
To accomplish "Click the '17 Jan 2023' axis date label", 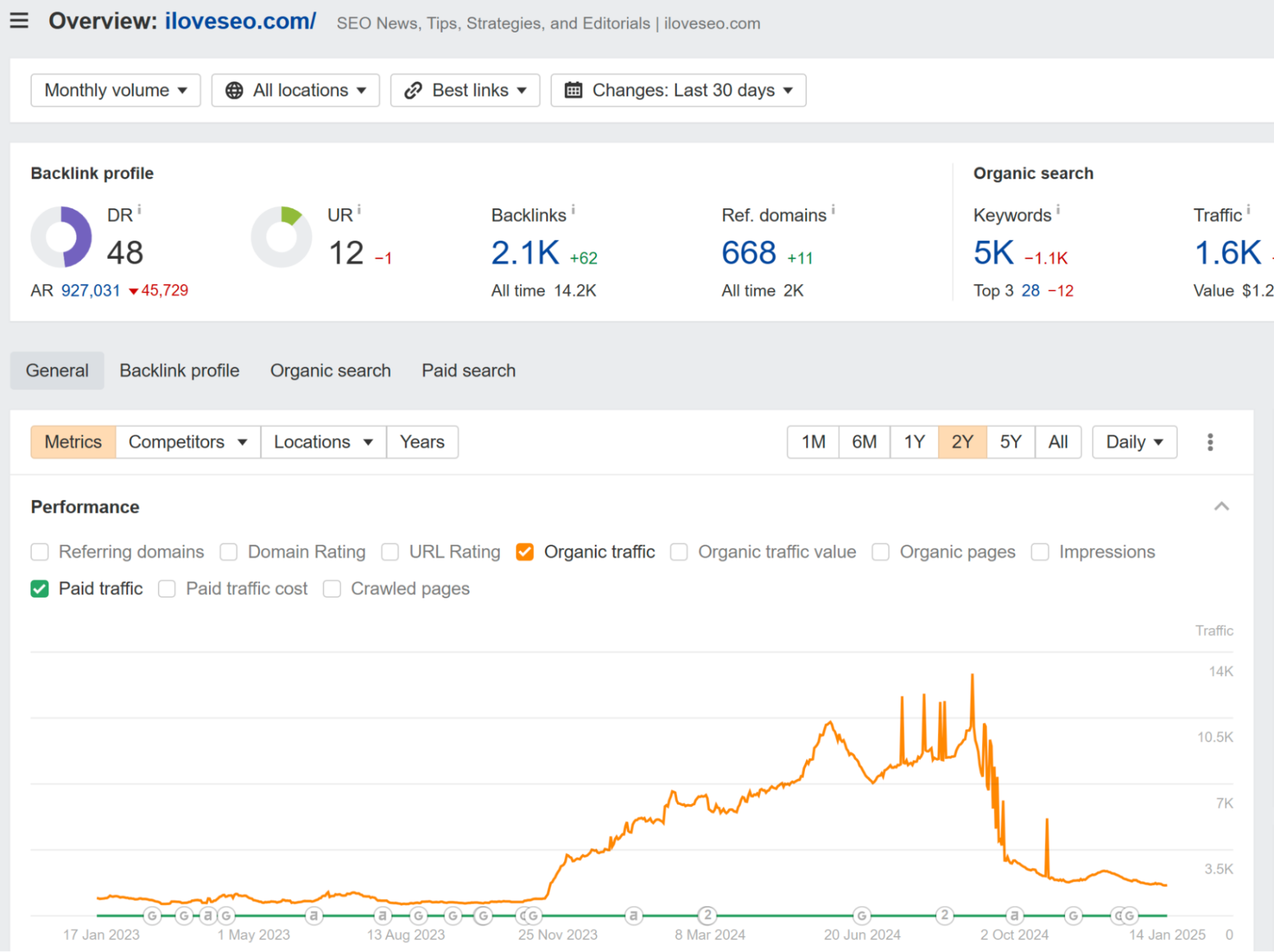I will tap(102, 935).
